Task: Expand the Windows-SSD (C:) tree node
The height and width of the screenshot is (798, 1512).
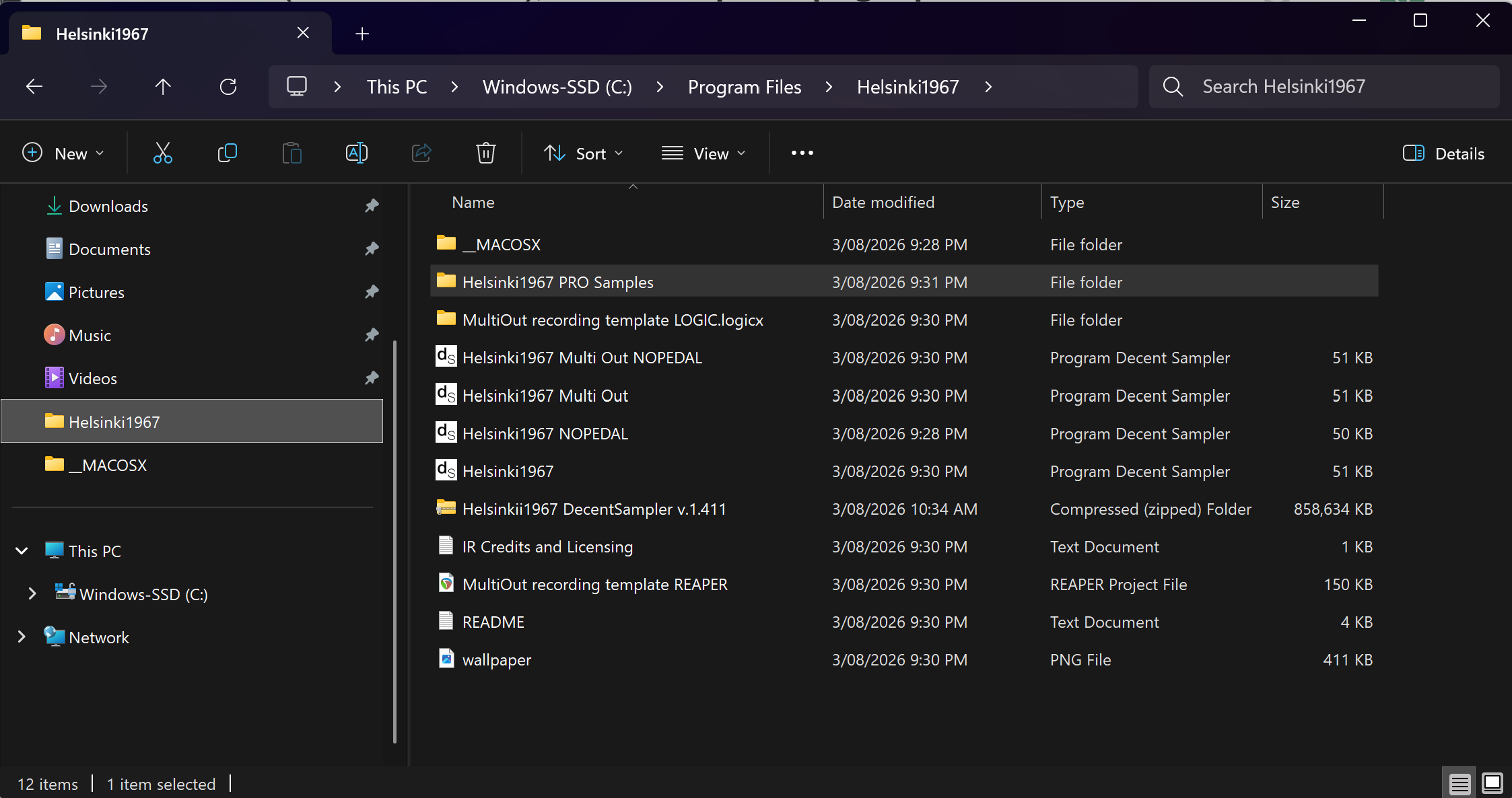Action: [32, 594]
